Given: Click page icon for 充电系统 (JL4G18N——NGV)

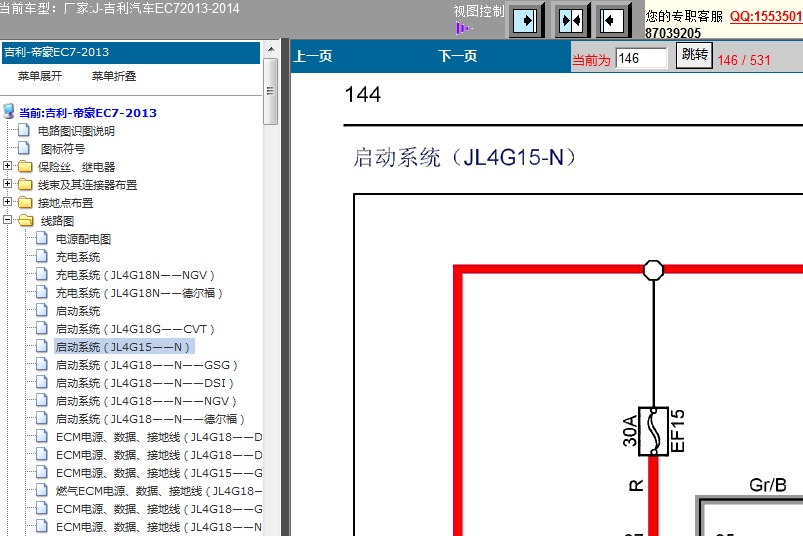Looking at the screenshot, I should click(42, 274).
